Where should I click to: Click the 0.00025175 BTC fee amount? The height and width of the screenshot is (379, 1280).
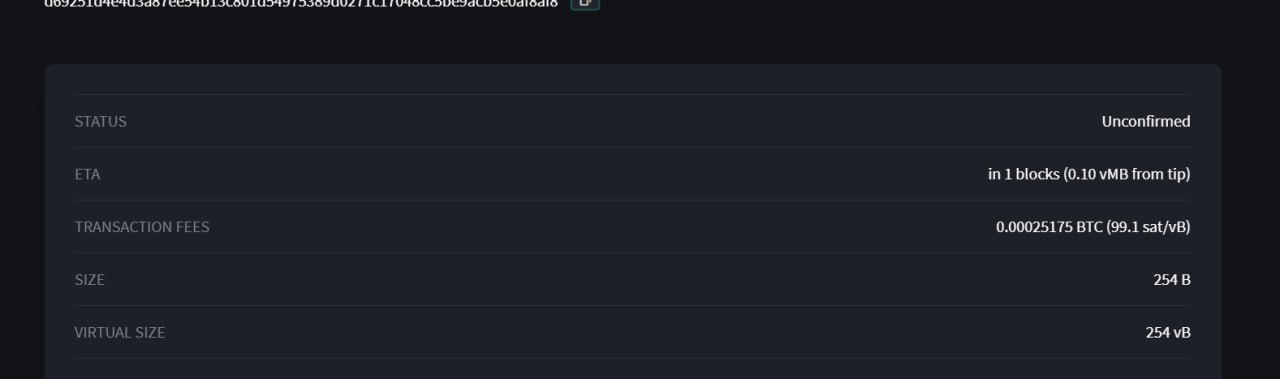pos(1048,227)
